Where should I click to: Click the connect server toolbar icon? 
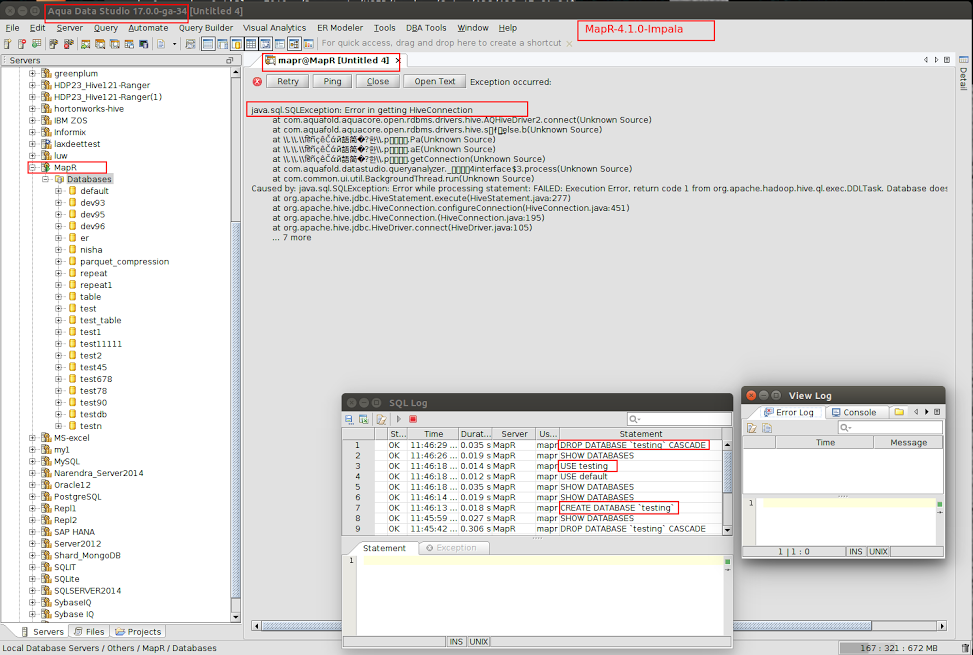(53, 44)
